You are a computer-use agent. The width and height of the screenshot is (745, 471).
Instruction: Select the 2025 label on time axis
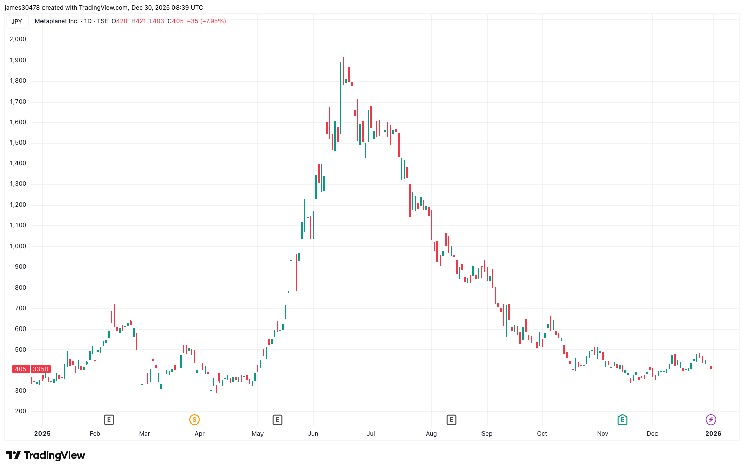(42, 435)
